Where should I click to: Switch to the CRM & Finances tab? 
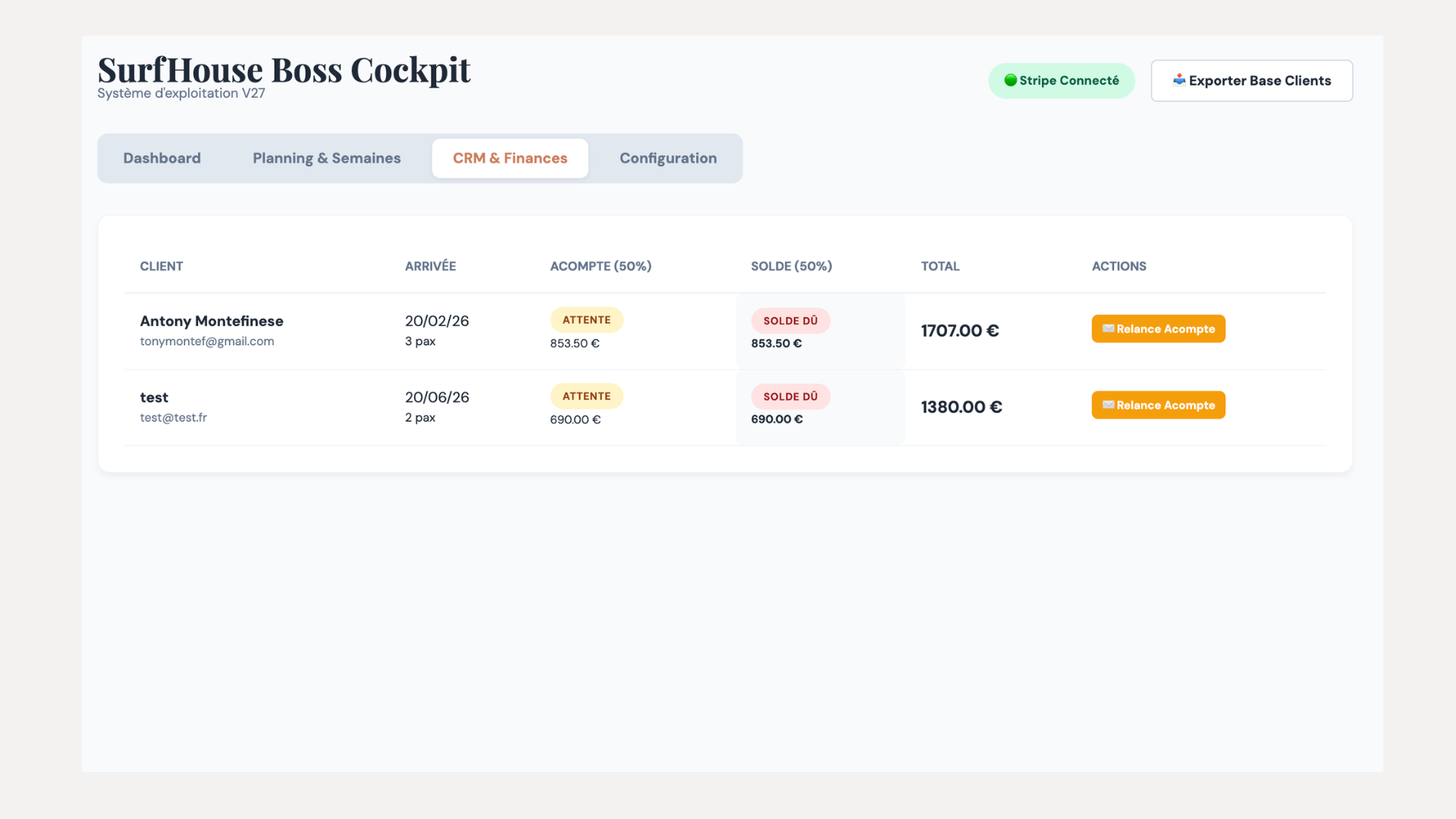510,158
